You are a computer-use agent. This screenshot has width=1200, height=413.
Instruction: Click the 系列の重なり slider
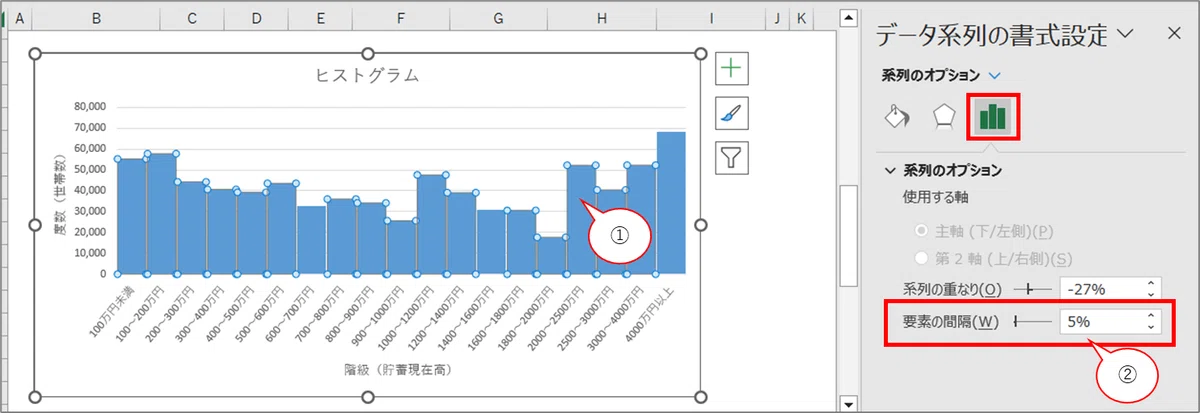[1033, 288]
